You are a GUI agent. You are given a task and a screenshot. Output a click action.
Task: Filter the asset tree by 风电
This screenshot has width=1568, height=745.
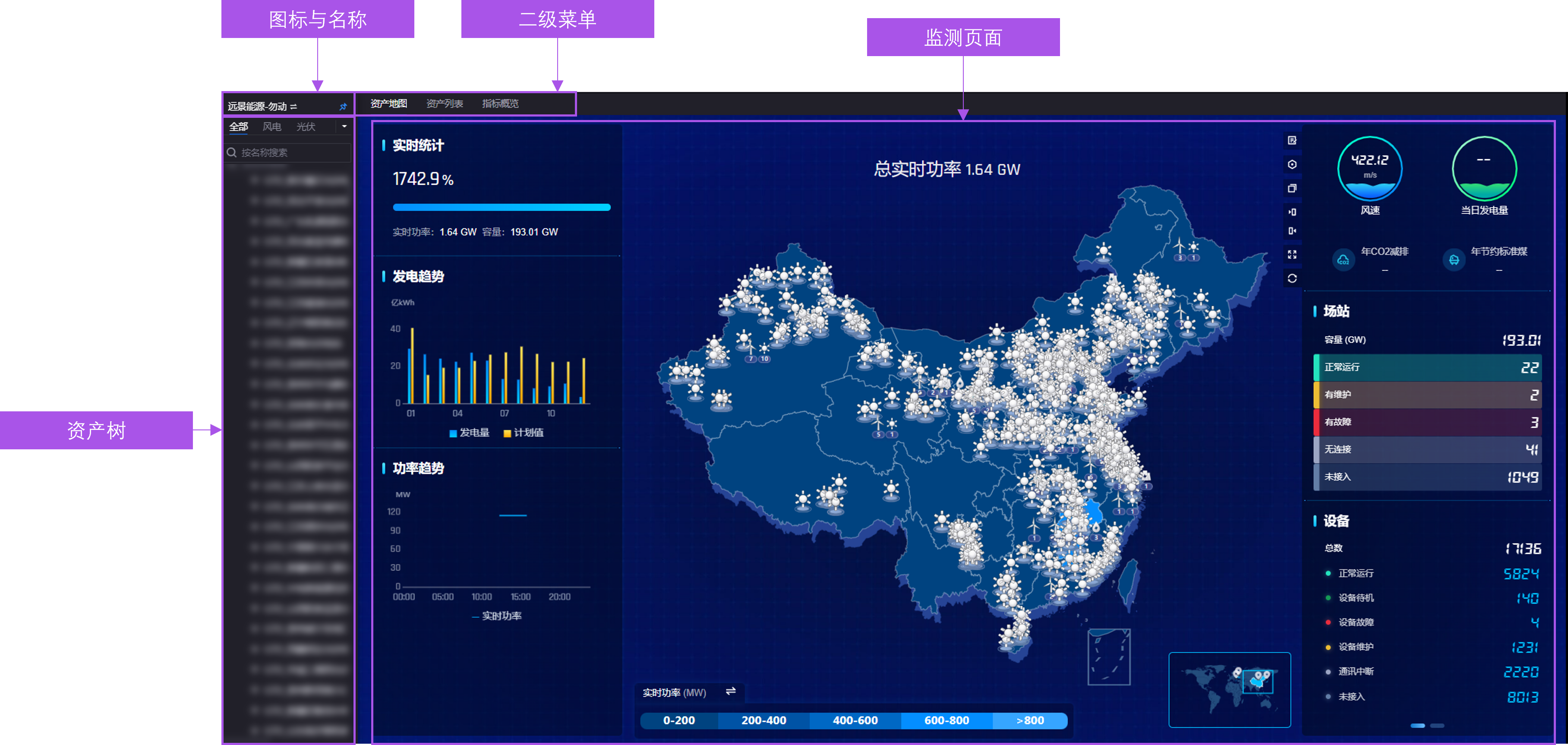(271, 126)
